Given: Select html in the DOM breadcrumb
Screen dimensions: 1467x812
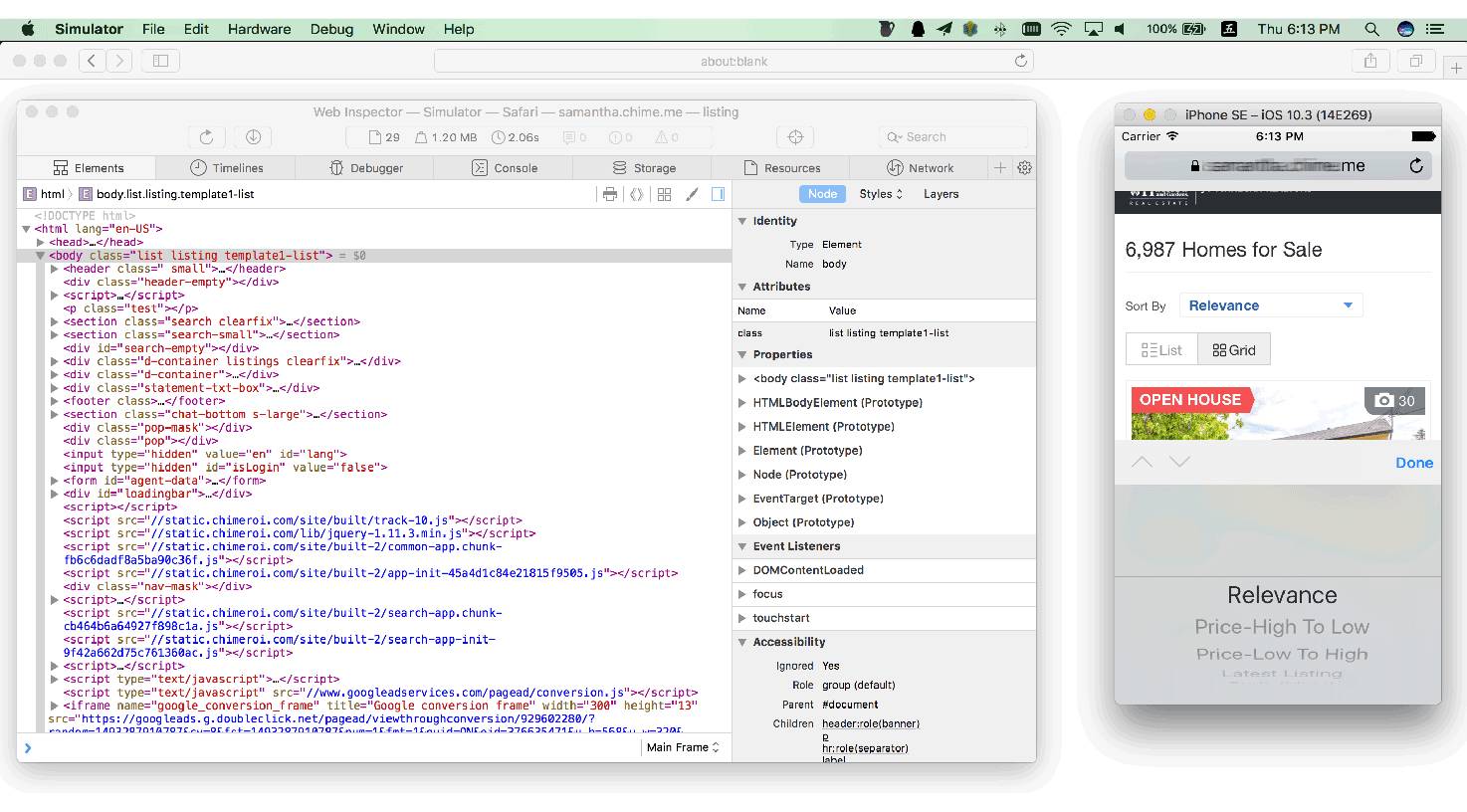Looking at the screenshot, I should (45, 194).
